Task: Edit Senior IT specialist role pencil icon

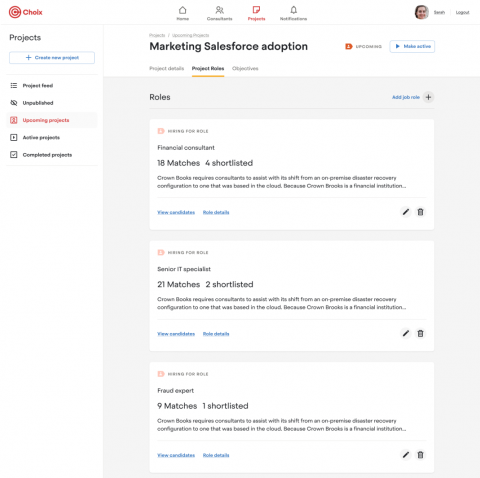Action: [406, 333]
